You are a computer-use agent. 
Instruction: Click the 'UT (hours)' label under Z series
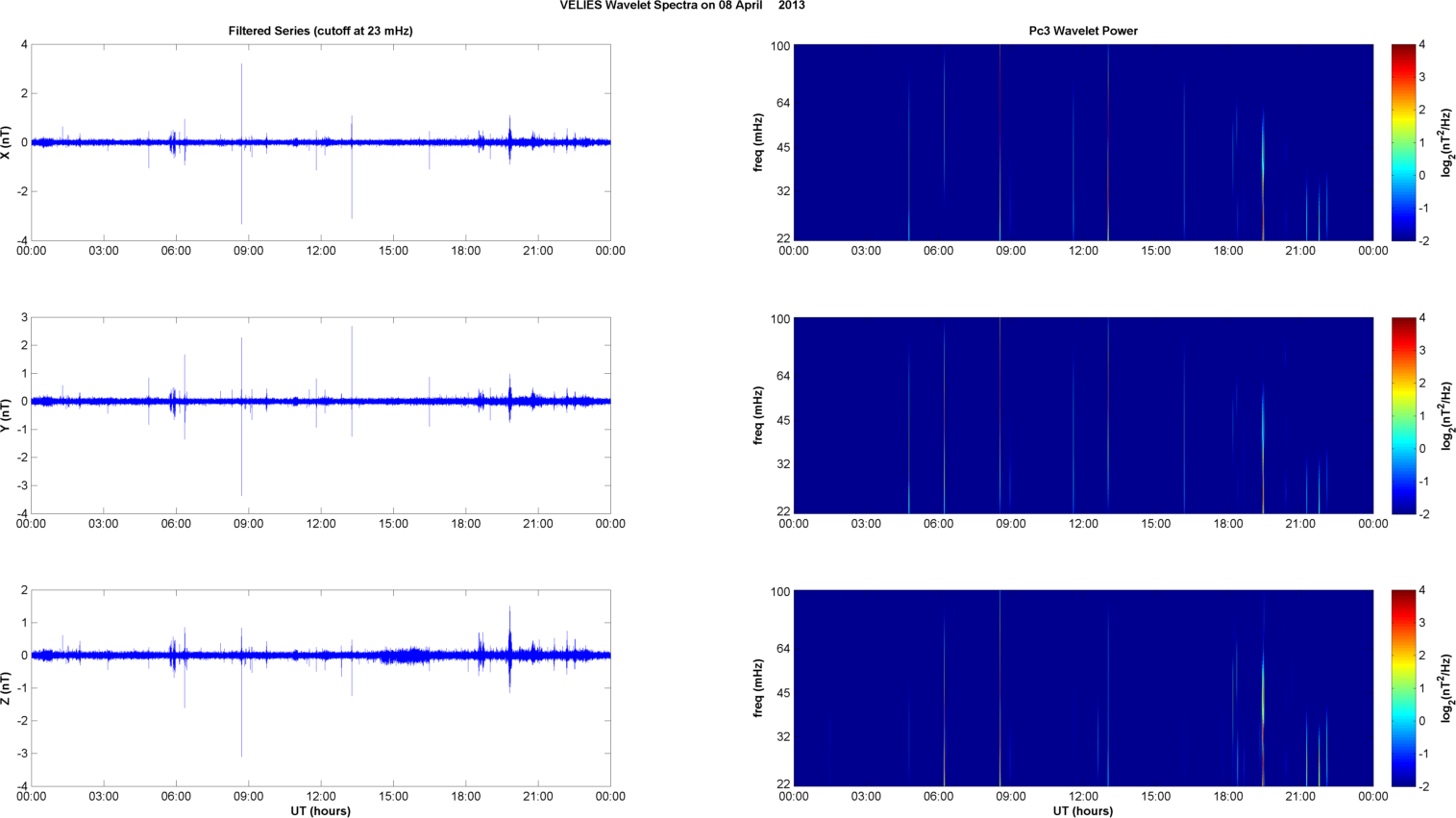(x=320, y=811)
